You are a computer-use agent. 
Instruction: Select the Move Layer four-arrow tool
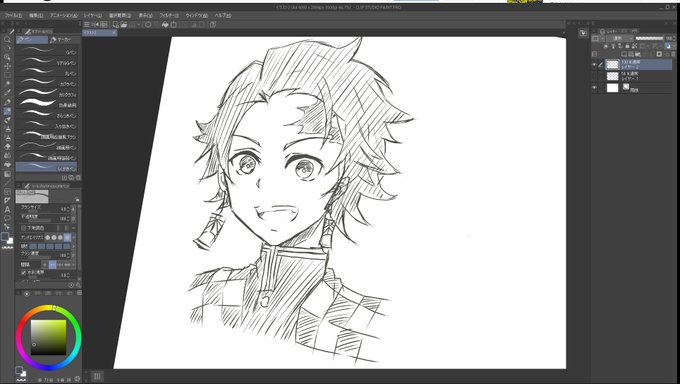7,66
